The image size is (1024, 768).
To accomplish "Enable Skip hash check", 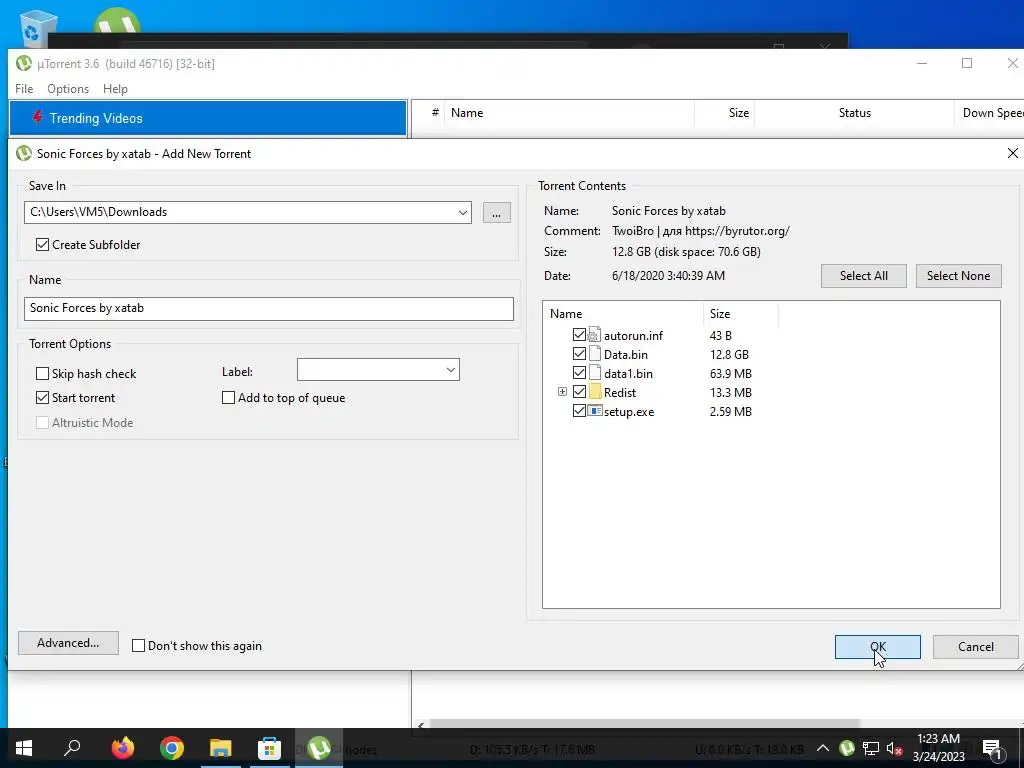I will coord(42,374).
